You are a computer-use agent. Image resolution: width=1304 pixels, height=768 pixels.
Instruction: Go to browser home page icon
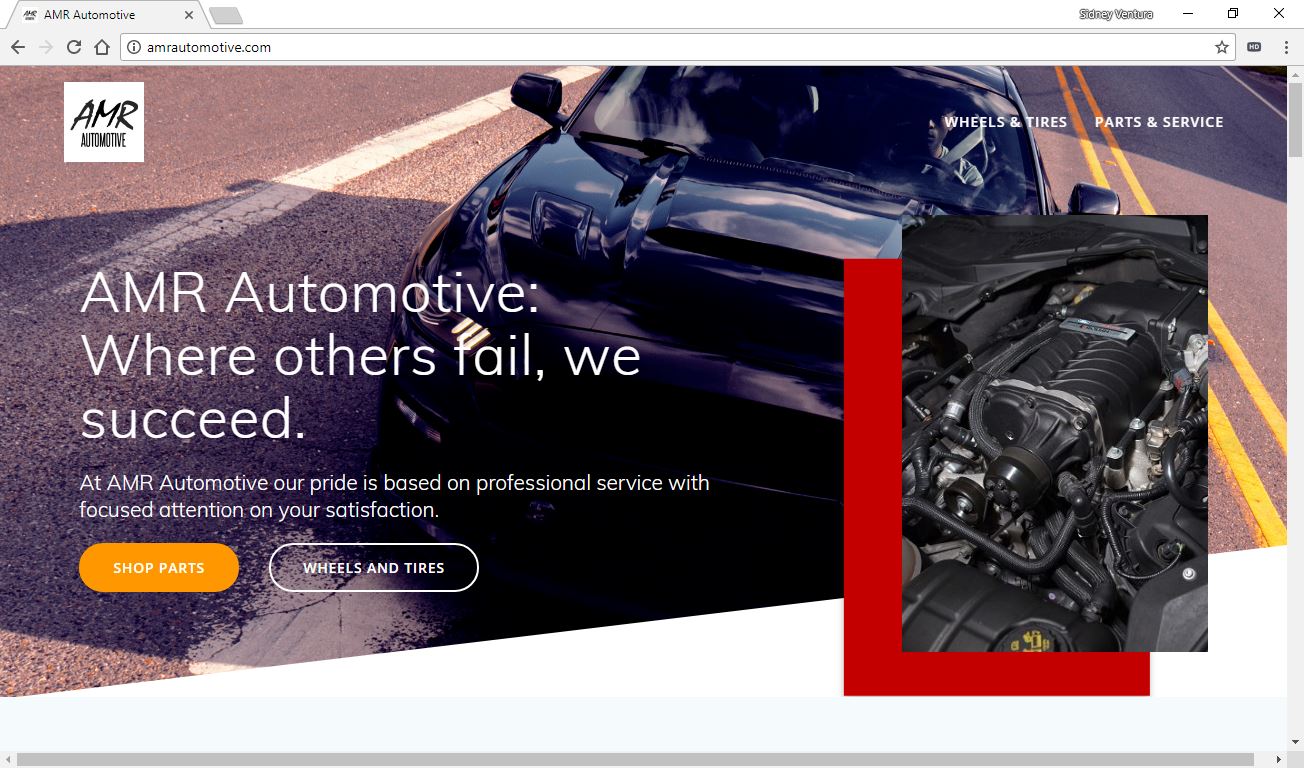pos(102,47)
